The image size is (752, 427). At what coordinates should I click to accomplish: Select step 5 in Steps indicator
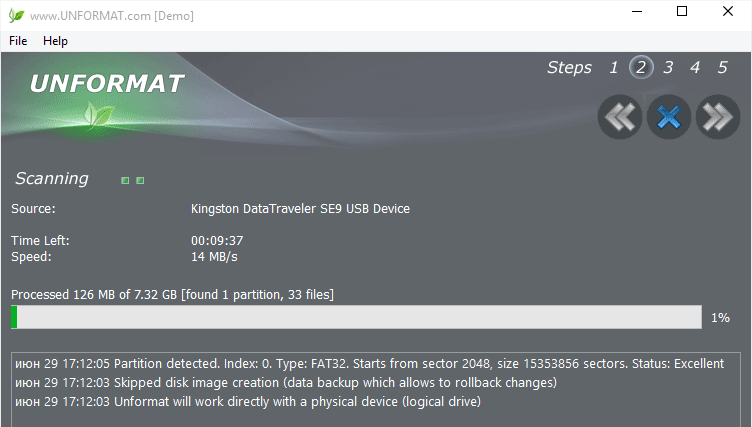(x=722, y=68)
